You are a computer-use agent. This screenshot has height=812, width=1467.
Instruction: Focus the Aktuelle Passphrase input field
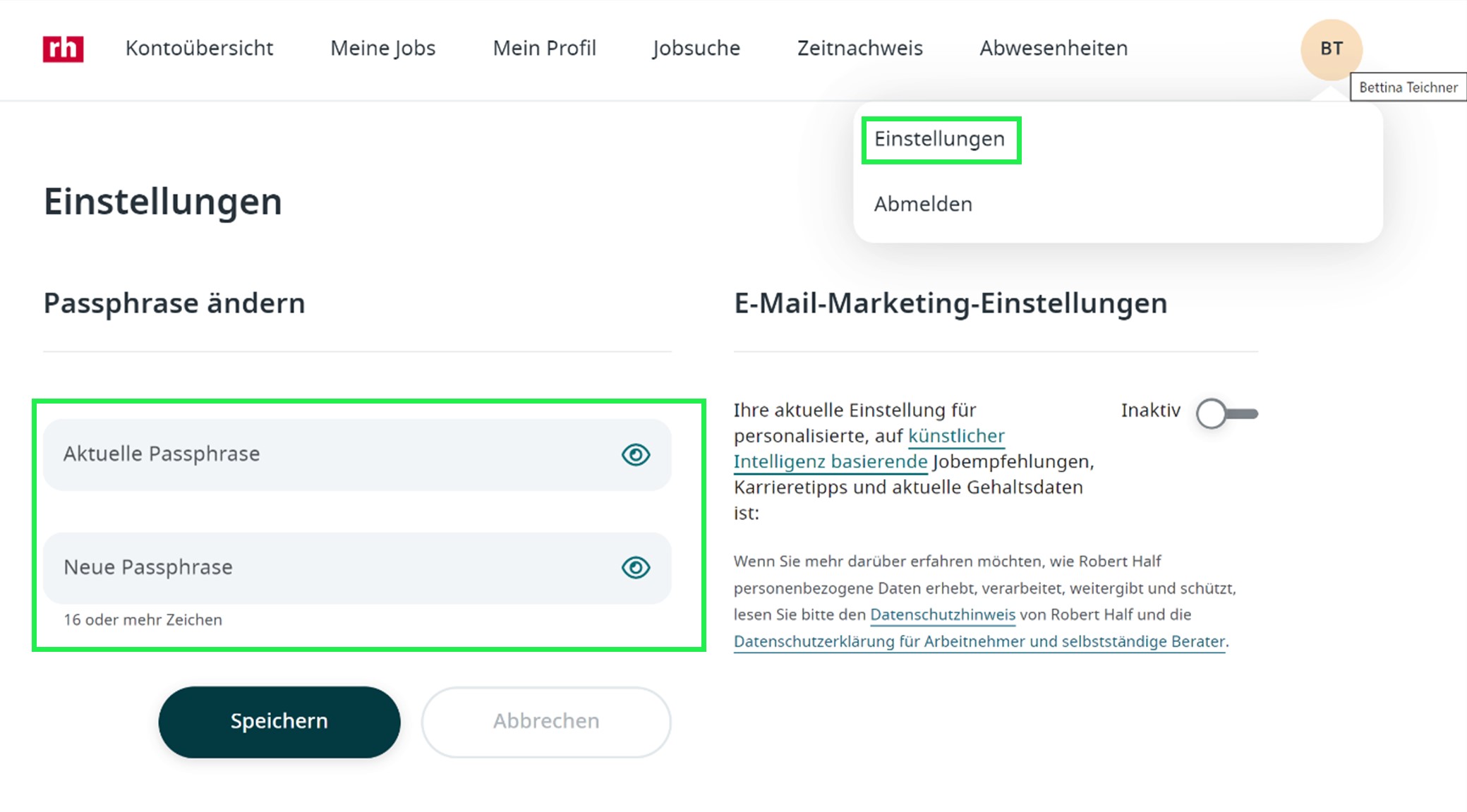coord(357,455)
